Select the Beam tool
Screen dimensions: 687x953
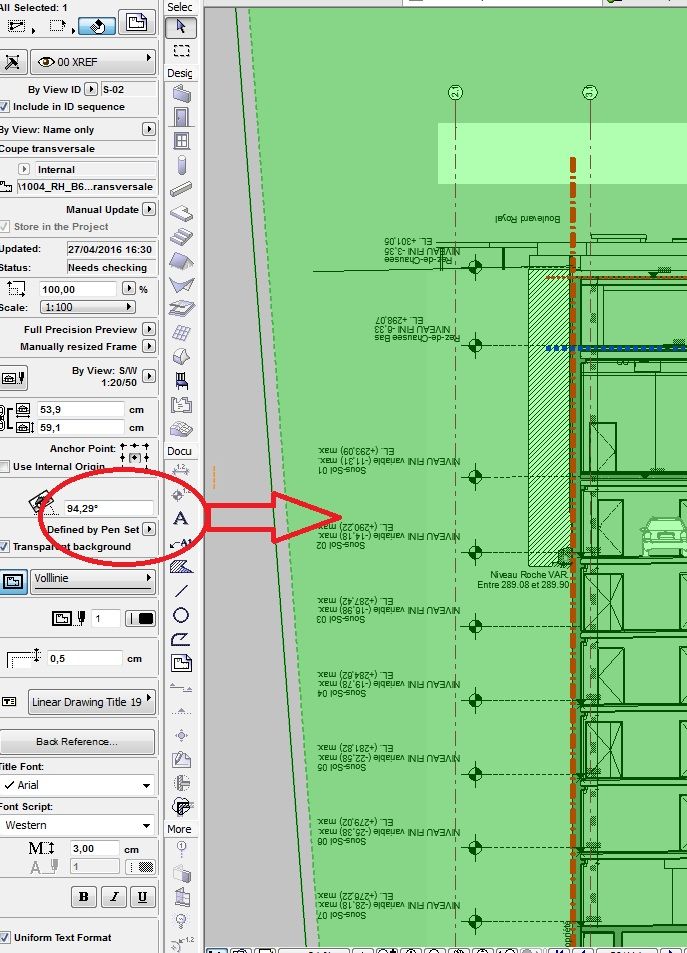point(181,189)
